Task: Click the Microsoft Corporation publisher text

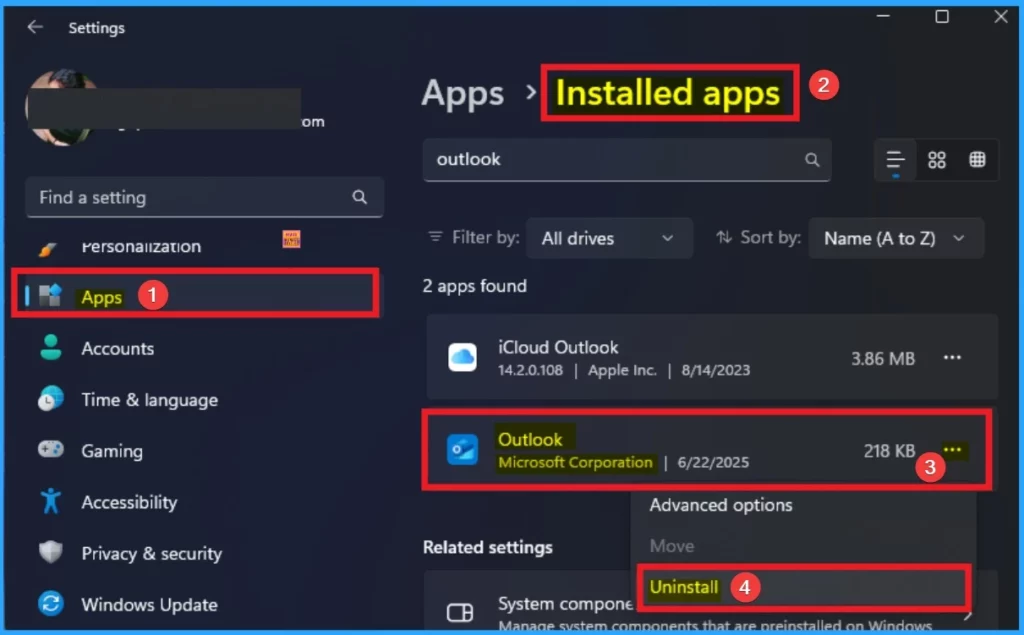Action: click(x=575, y=462)
